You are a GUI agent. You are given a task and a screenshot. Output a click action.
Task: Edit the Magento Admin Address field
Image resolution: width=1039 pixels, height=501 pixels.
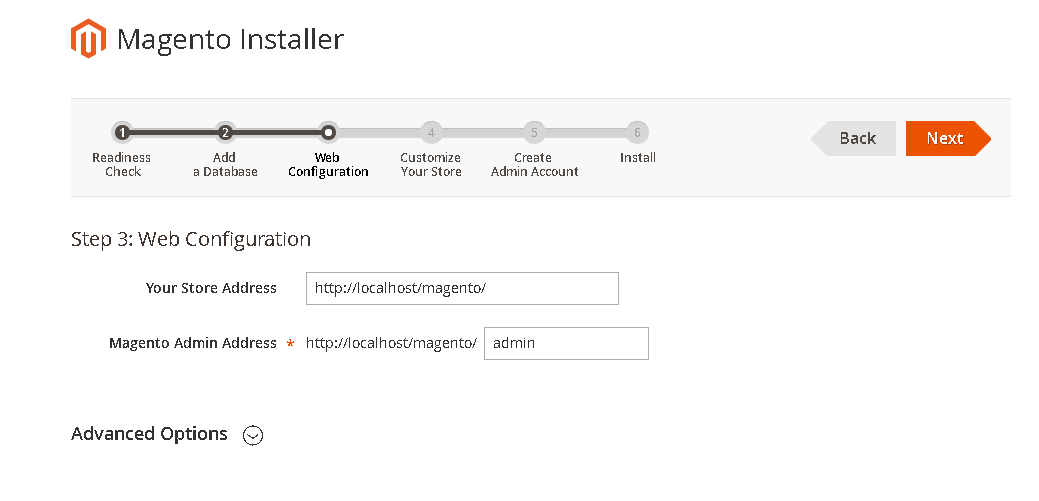pos(566,343)
